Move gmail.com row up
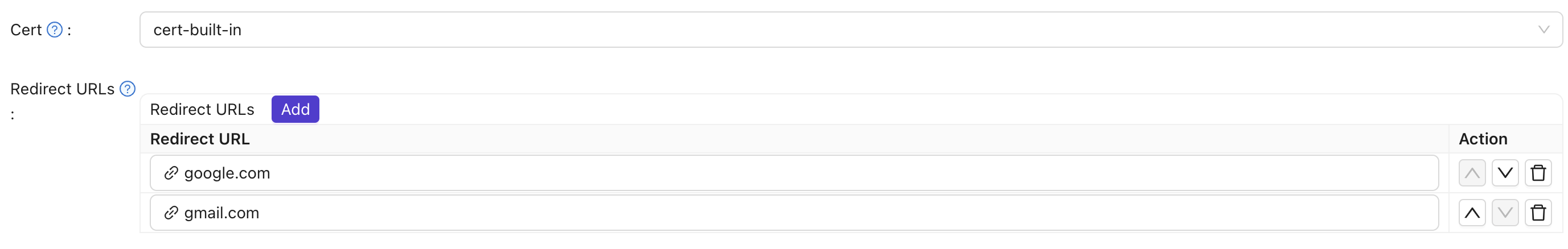Image resolution: width=1568 pixels, height=249 pixels. pos(1472,213)
